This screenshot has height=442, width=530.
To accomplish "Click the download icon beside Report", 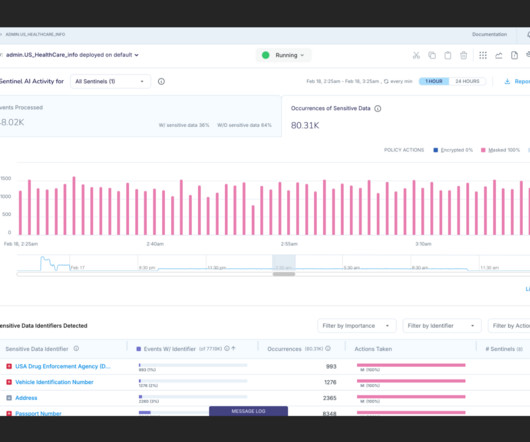I will pyautogui.click(x=507, y=81).
